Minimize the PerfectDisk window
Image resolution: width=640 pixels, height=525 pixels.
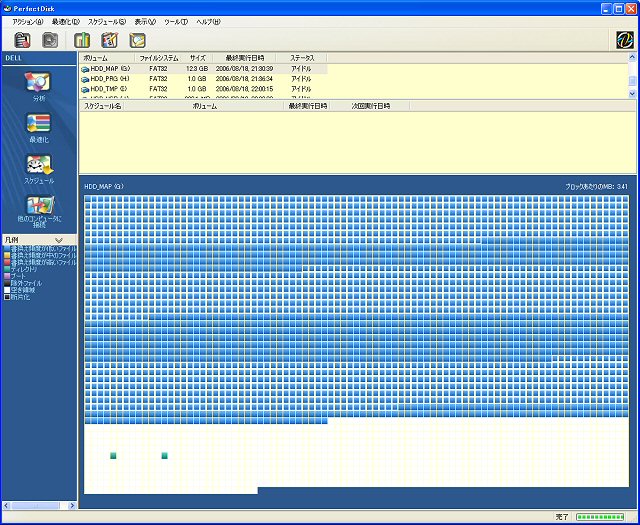pyautogui.click(x=607, y=9)
